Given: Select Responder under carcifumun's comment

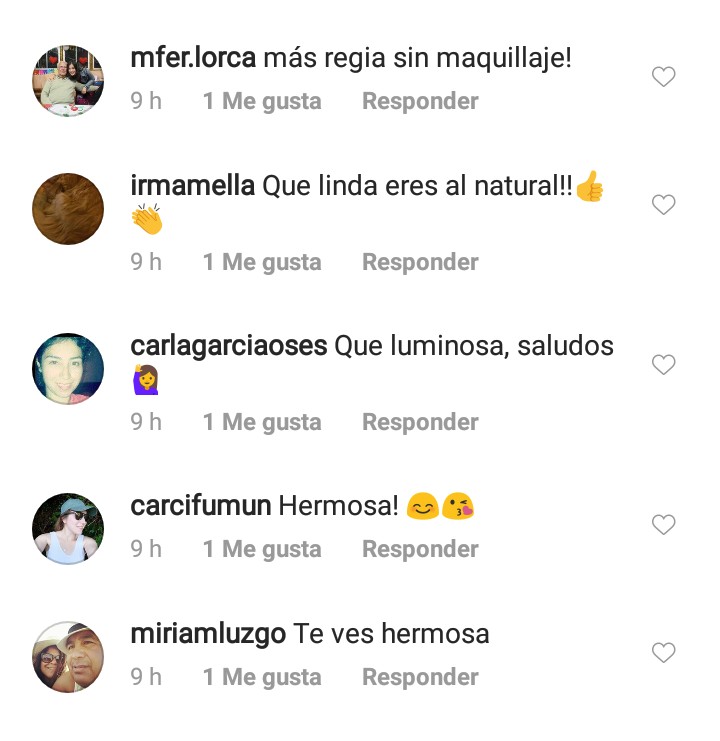Looking at the screenshot, I should 420,549.
